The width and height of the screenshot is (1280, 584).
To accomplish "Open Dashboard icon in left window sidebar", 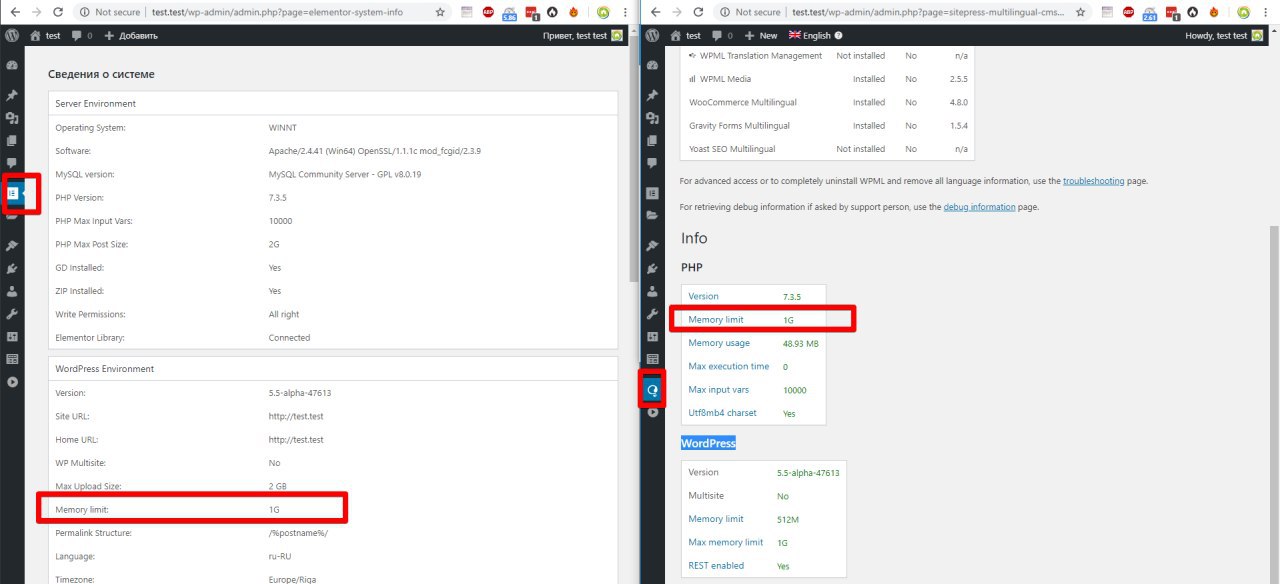I will coord(12,65).
